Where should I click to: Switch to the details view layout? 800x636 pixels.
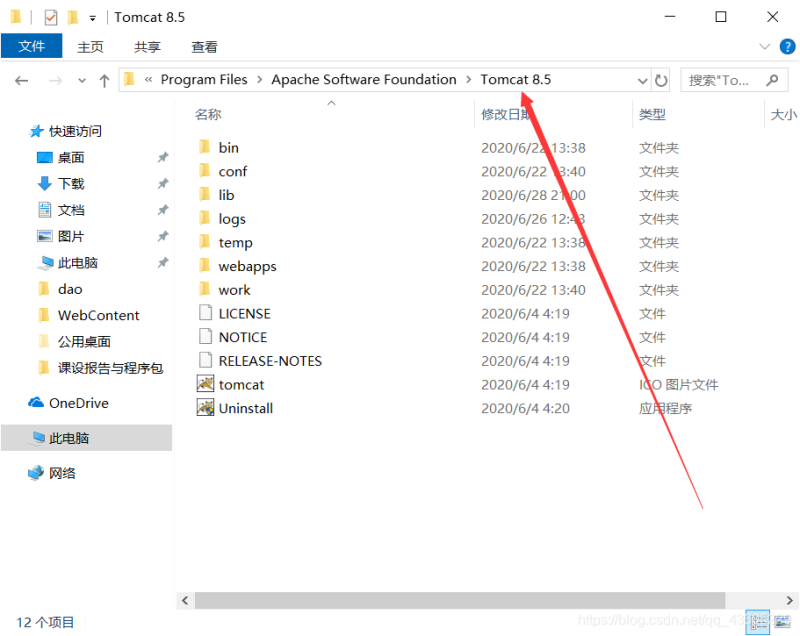click(x=757, y=622)
